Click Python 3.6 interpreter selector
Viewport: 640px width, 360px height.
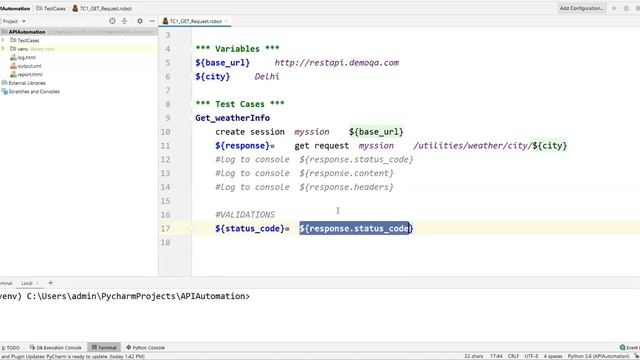point(598,356)
